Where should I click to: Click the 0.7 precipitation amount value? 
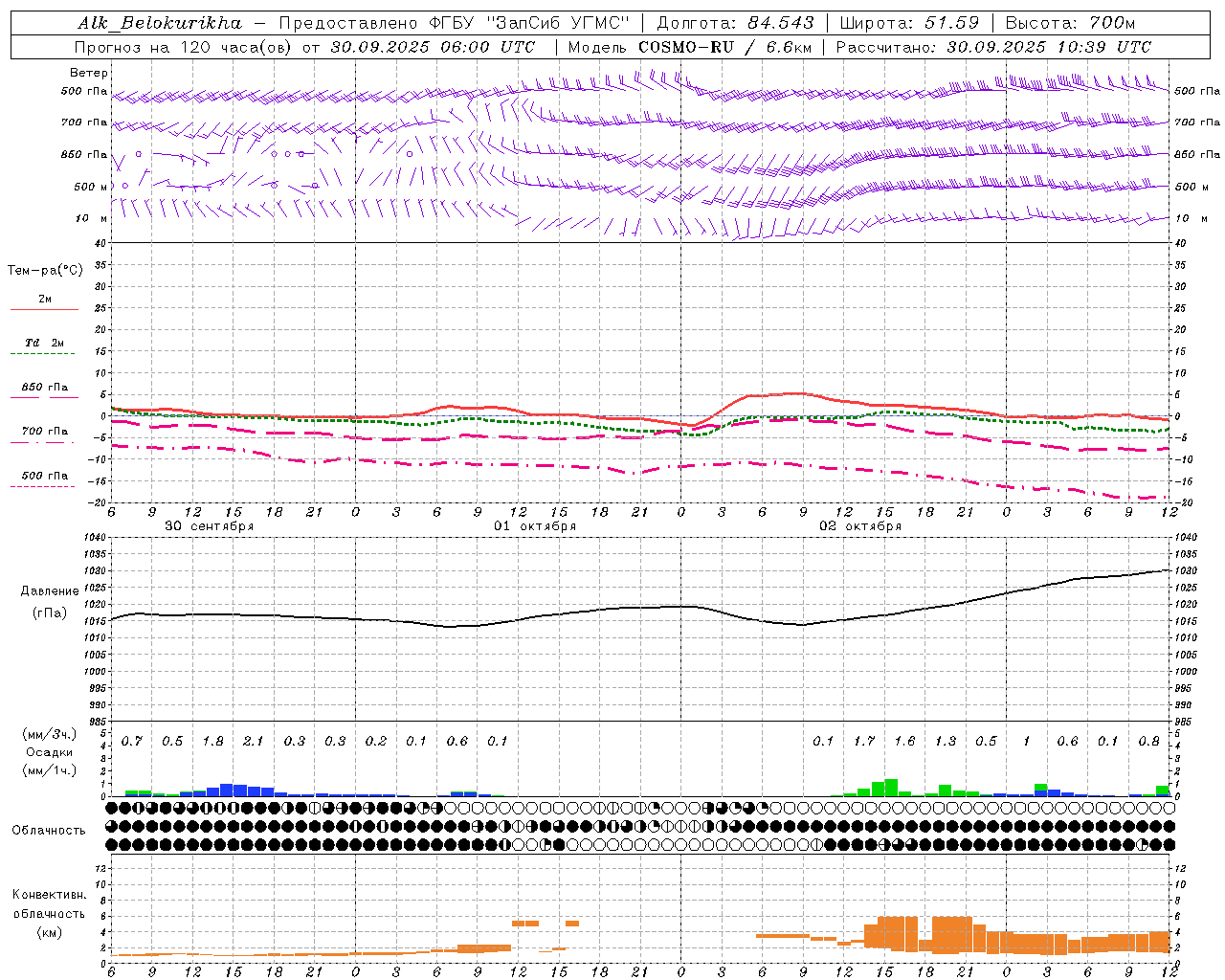tap(132, 741)
